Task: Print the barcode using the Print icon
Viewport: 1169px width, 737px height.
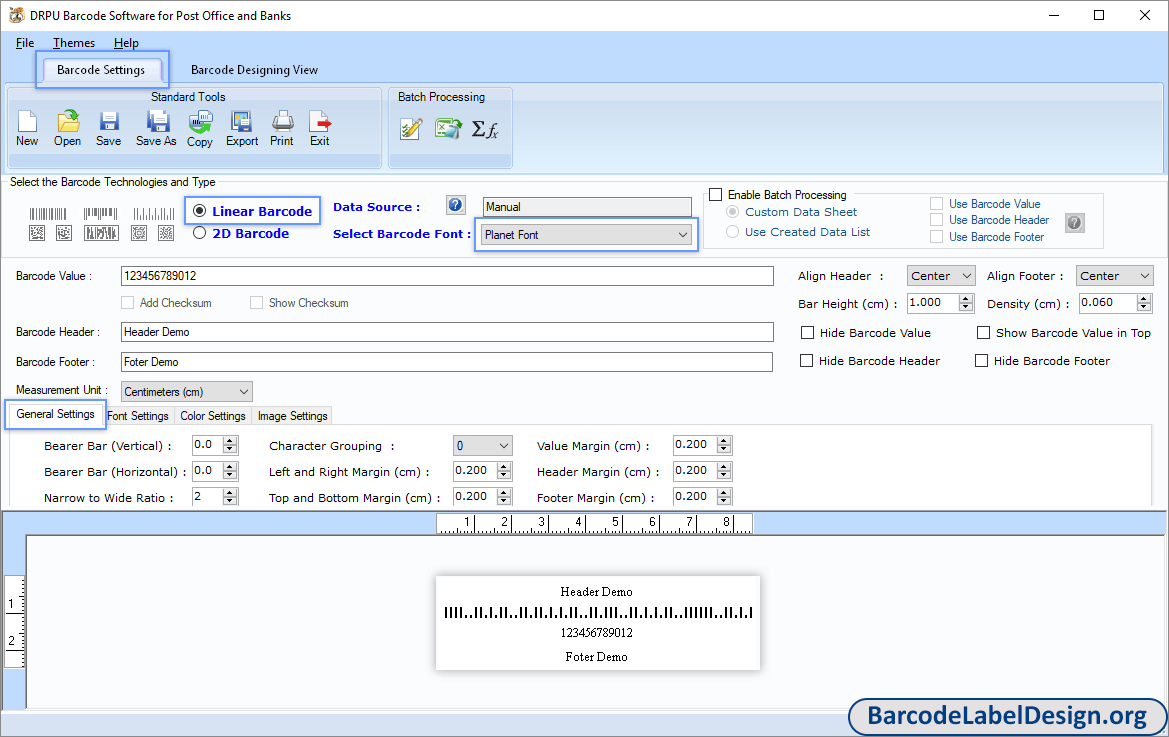Action: (x=282, y=122)
